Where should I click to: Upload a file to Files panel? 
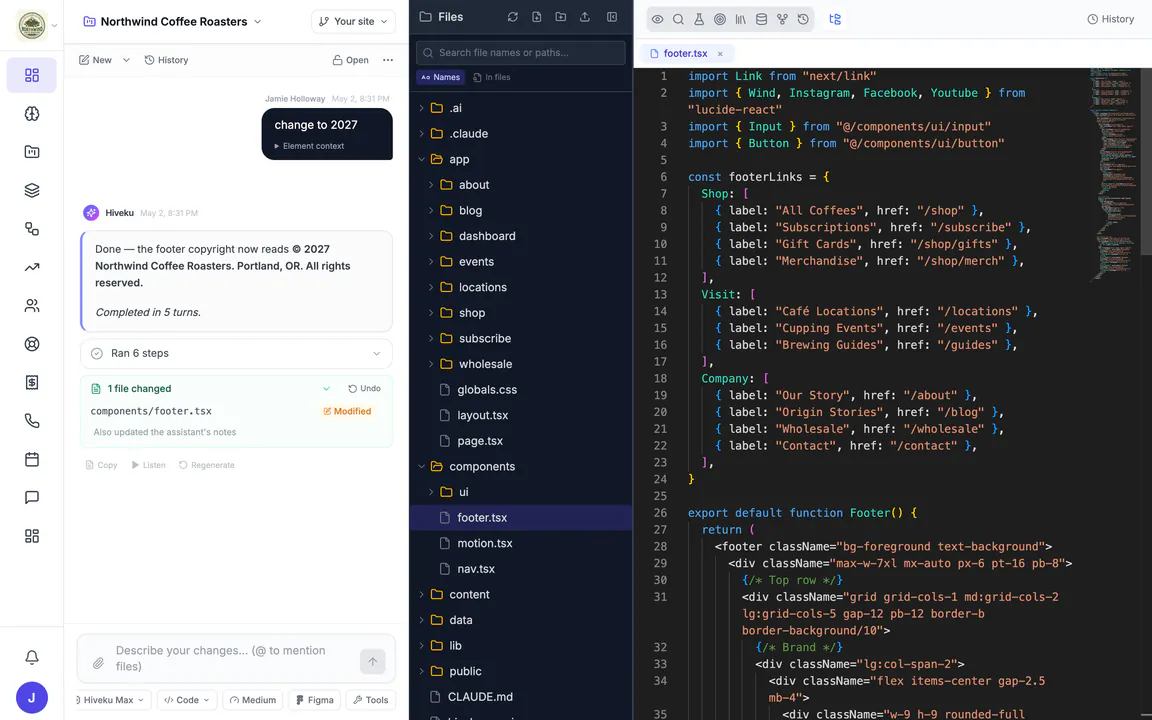coord(585,17)
